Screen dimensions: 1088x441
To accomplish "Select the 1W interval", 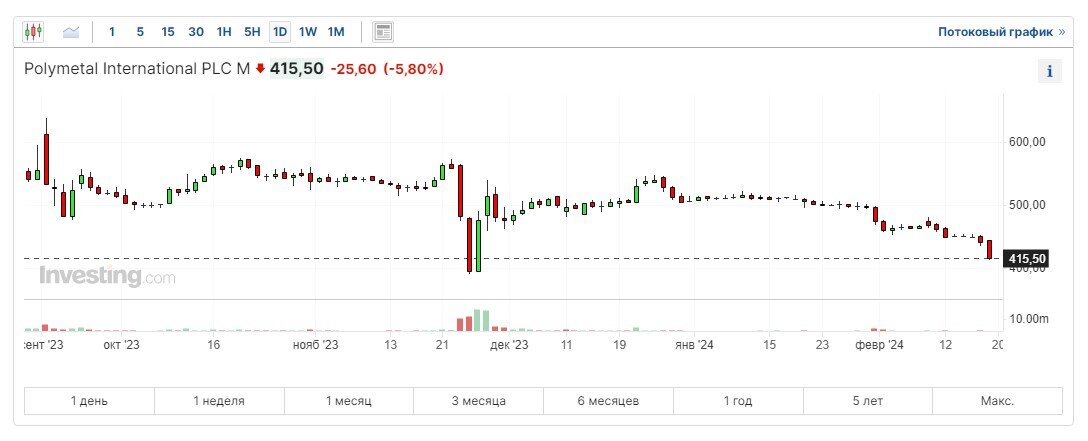I will click(308, 31).
